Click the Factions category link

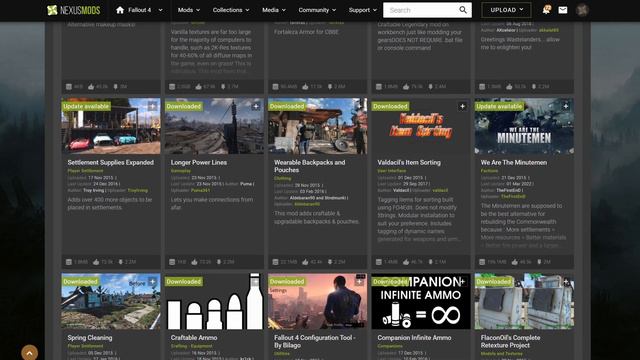pyautogui.click(x=489, y=171)
